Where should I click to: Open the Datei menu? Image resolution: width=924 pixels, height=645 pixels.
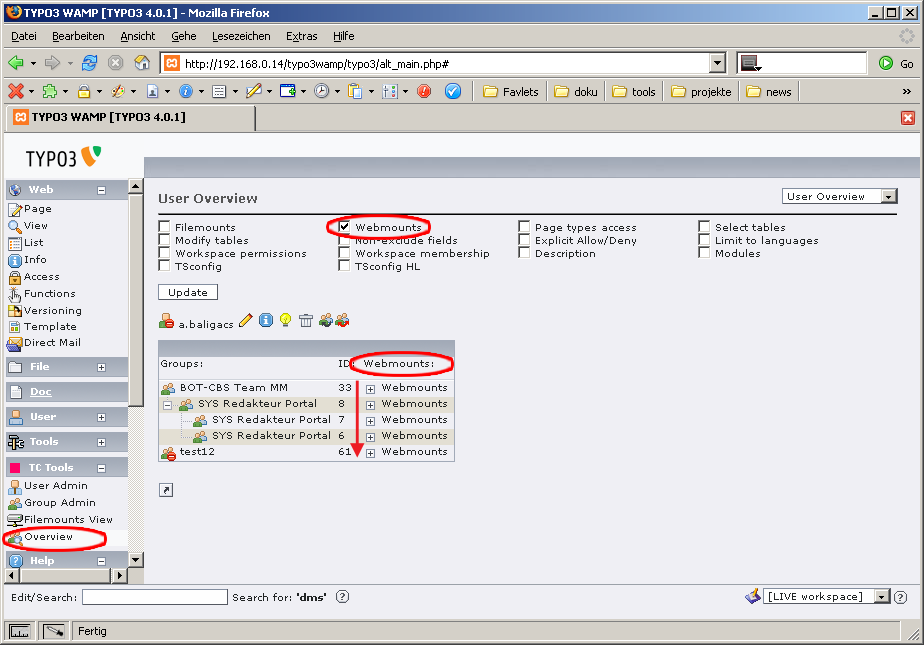24,36
